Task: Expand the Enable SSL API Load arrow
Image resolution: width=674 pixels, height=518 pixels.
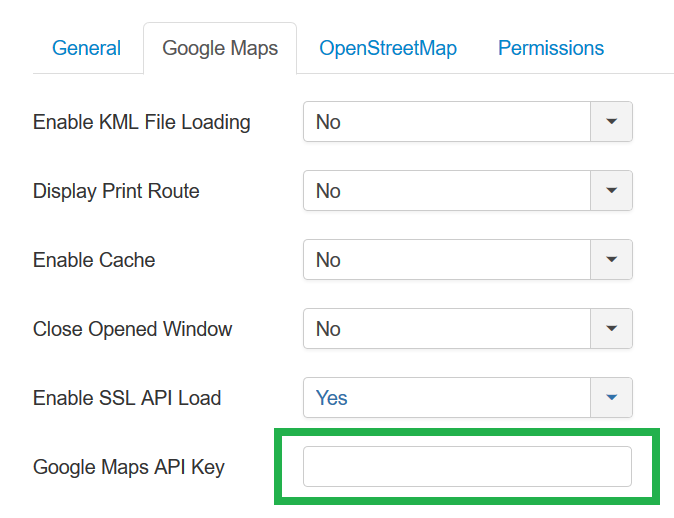Action: (612, 398)
